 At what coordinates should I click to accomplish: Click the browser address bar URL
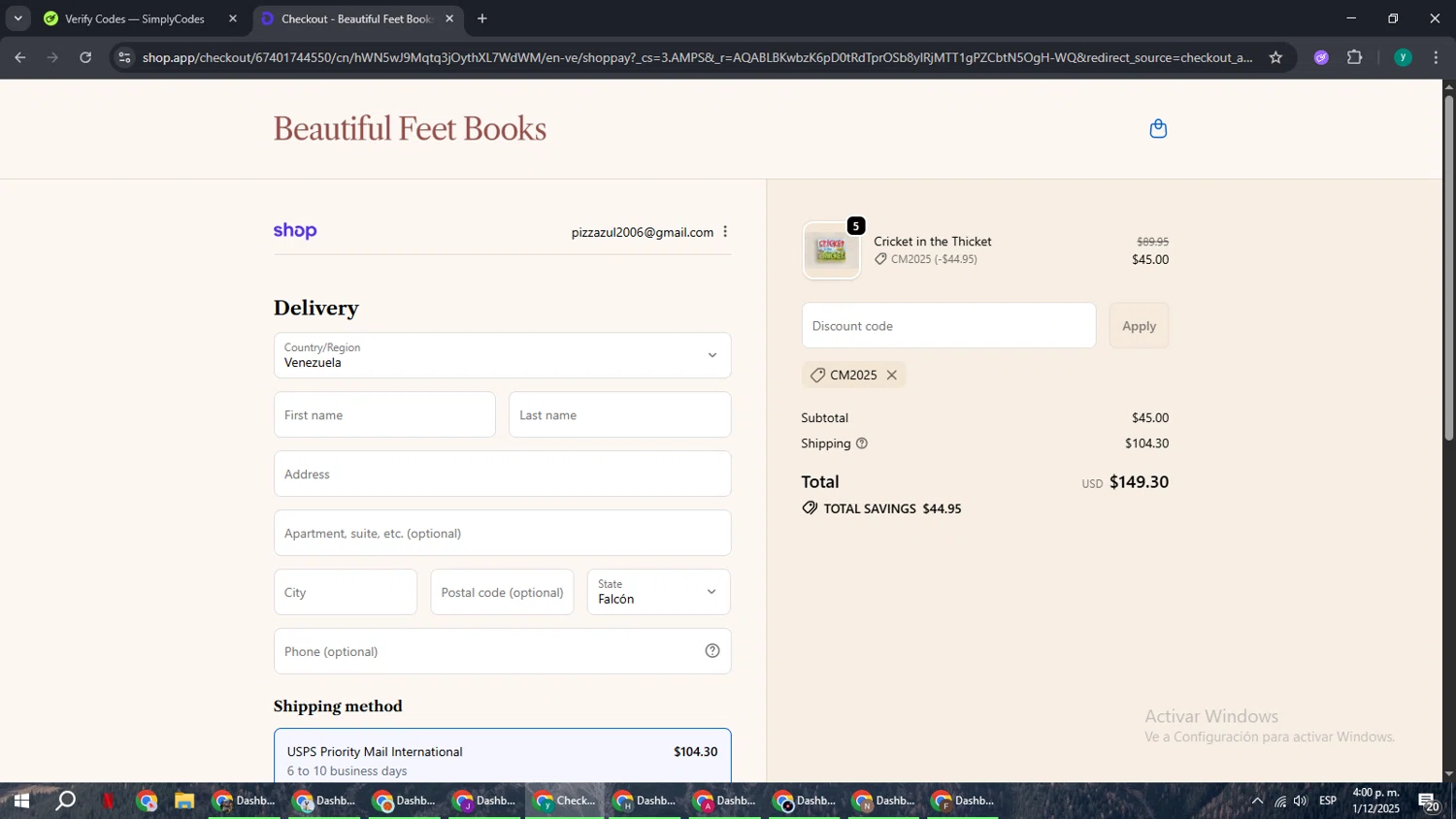(x=697, y=57)
